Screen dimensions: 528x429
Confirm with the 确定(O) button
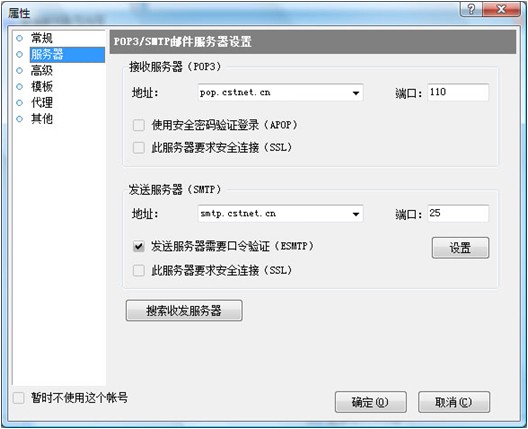(x=370, y=402)
